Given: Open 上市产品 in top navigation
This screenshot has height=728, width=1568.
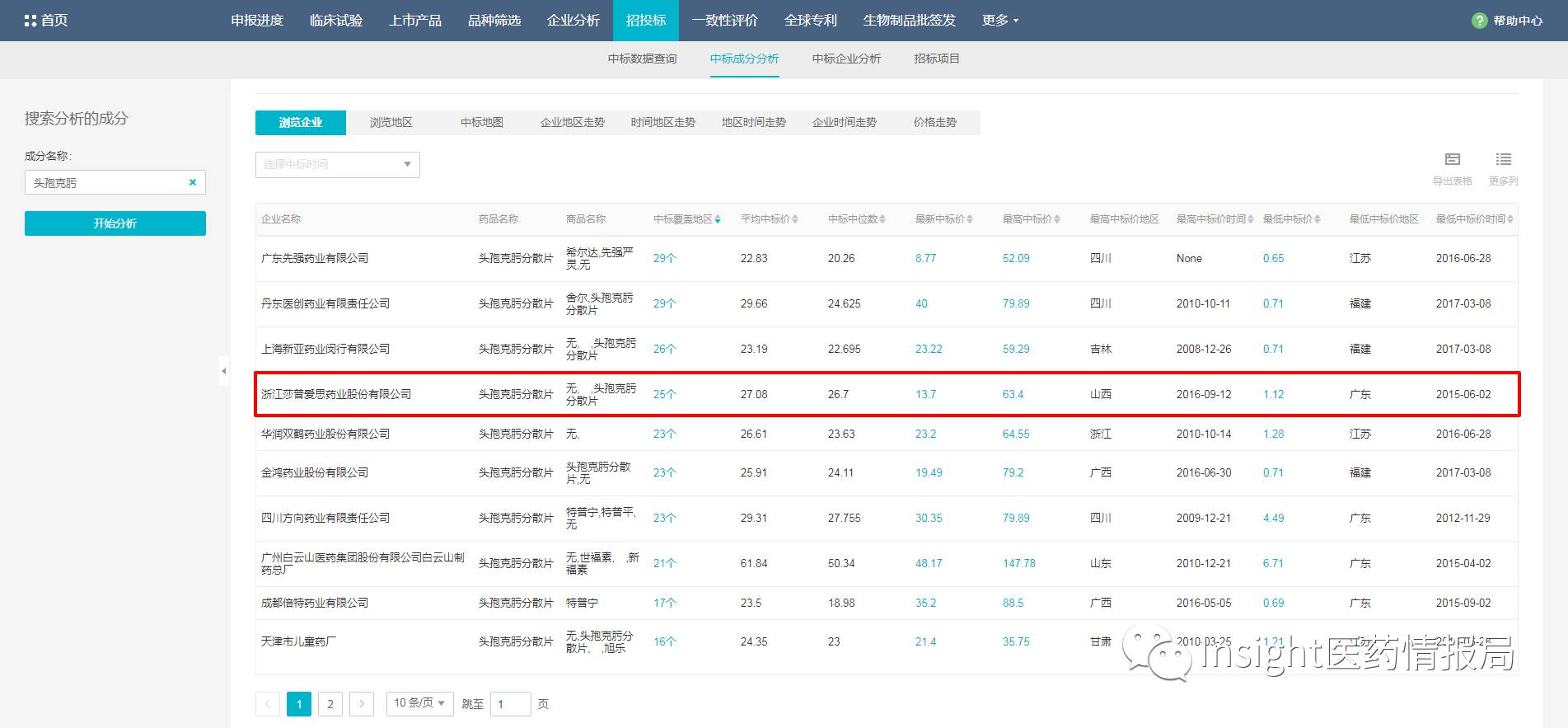Looking at the screenshot, I should click(x=415, y=21).
